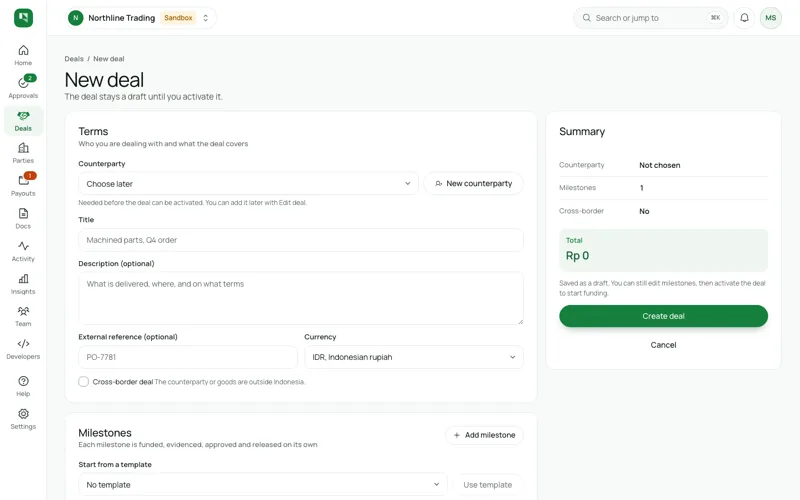Open Payouts in the sidebar
The image size is (800, 500).
[23, 186]
